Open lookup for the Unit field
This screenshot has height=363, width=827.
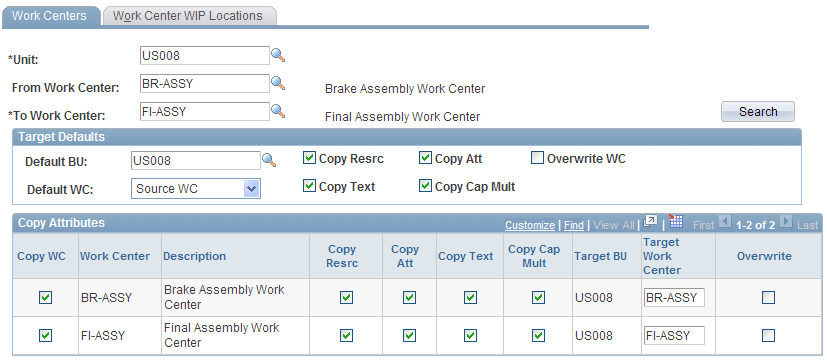(278, 55)
